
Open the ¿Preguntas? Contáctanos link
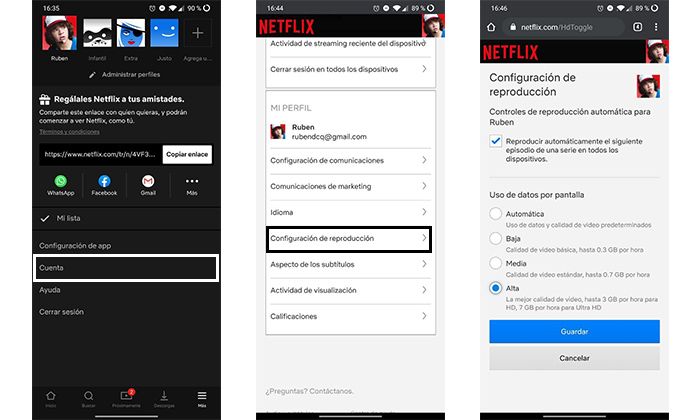pyautogui.click(x=309, y=391)
